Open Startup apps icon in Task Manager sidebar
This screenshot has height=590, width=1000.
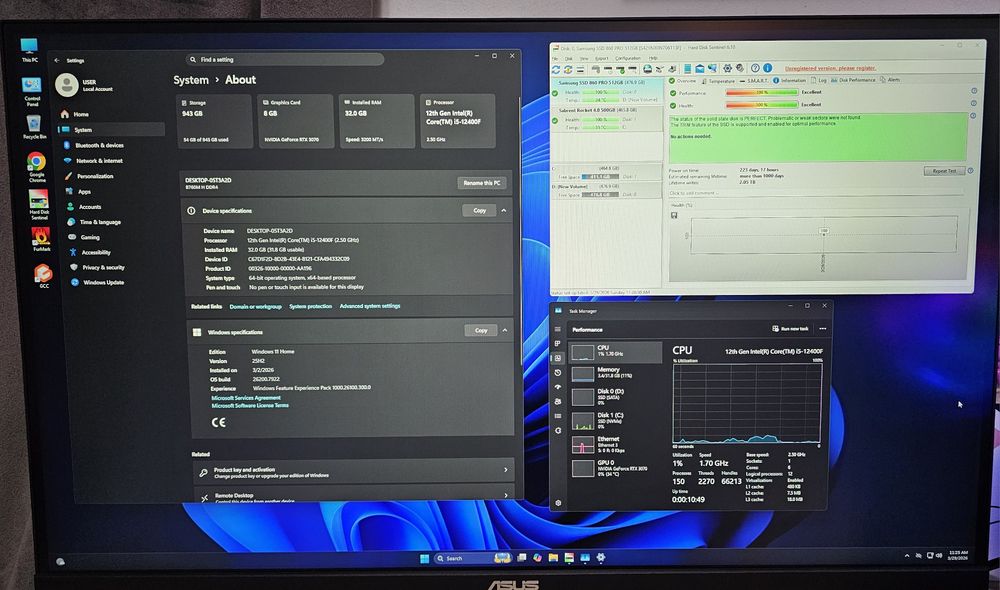click(x=557, y=387)
